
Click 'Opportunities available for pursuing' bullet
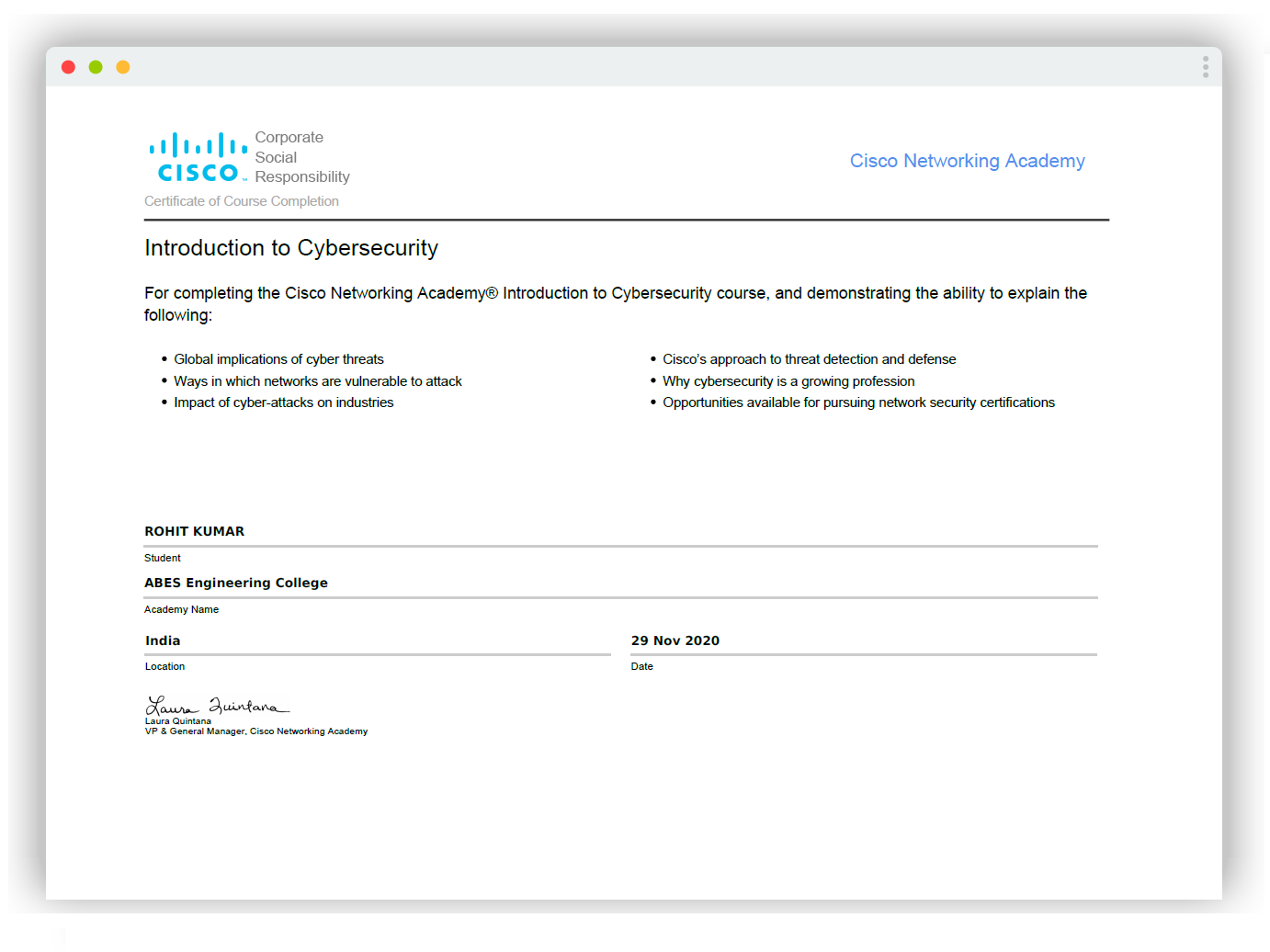859,402
